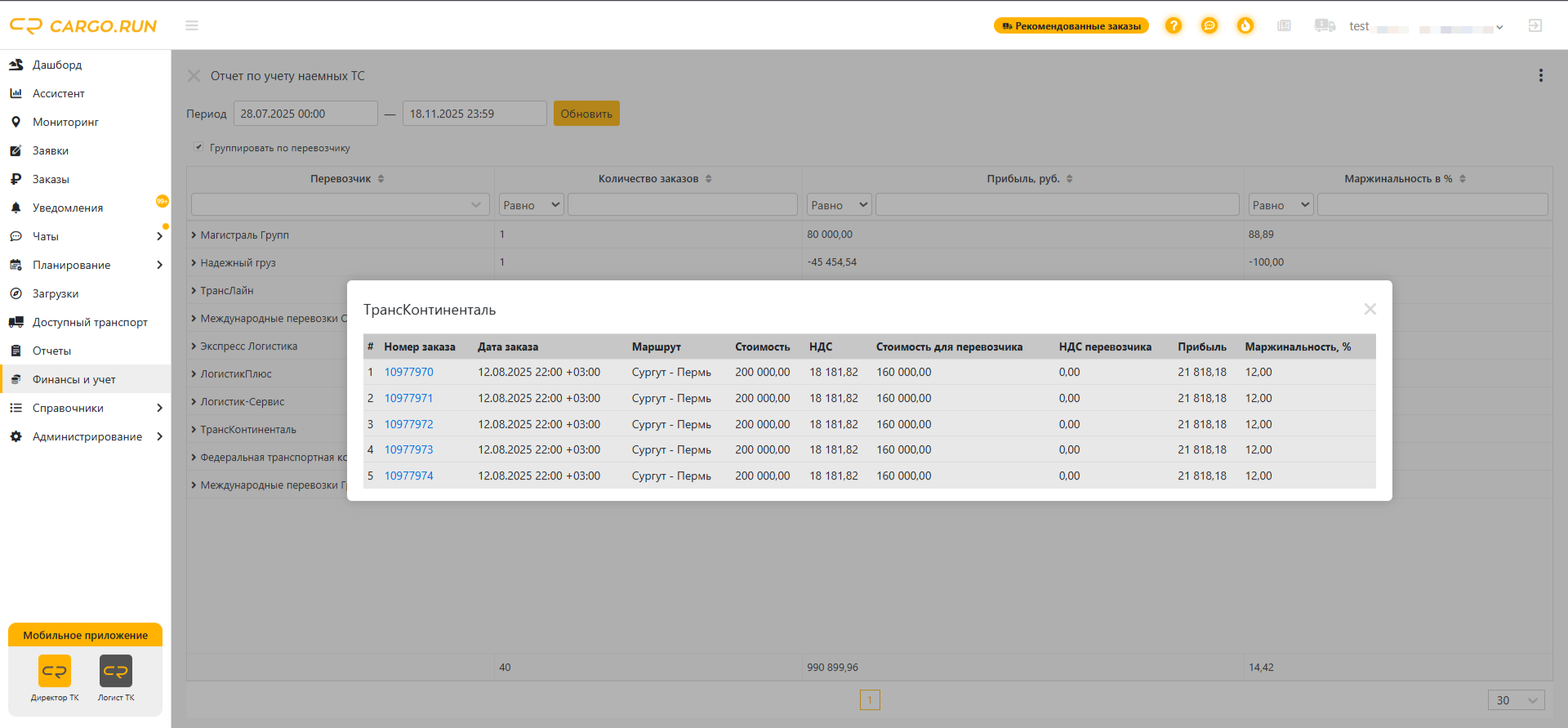Screen dimensions: 1568x728
Task: Close the ТрансКонтиненталь popup
Action: 1370,309
